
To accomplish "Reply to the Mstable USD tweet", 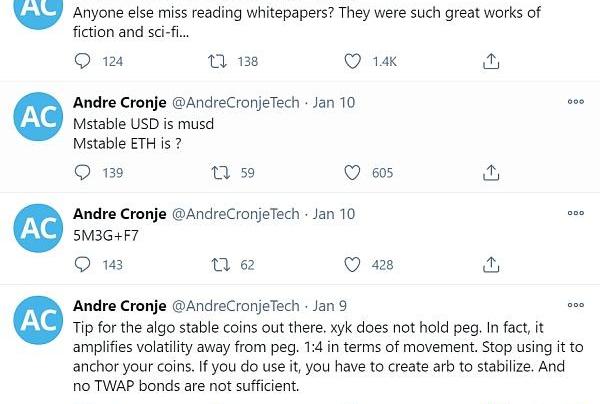I will (x=83, y=173).
